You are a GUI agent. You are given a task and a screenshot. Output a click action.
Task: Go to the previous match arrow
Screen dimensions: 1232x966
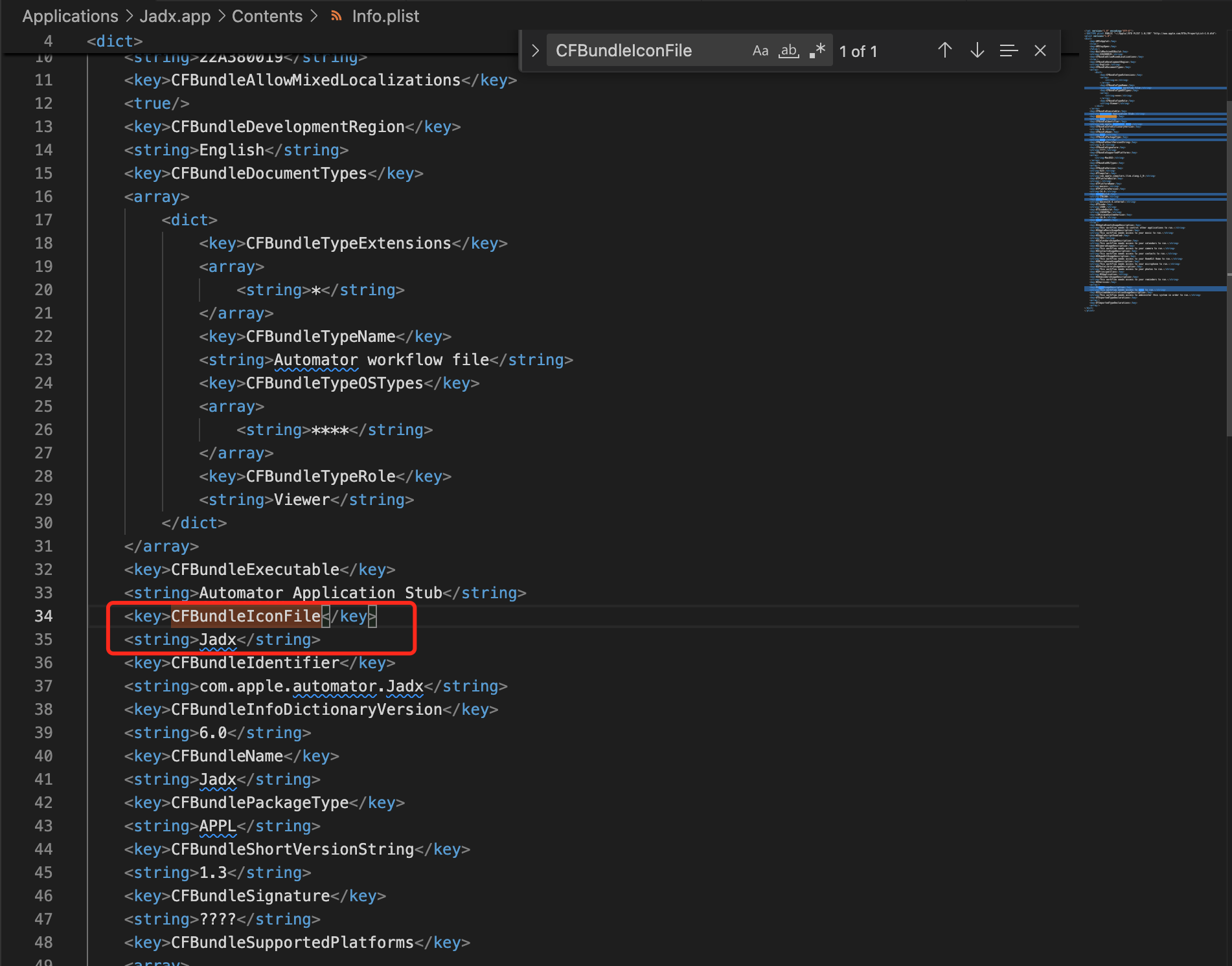click(944, 51)
